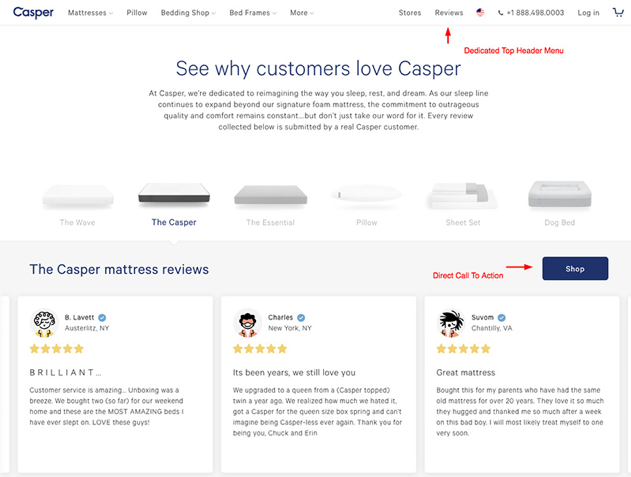
Task: Expand the More menu
Action: tap(301, 13)
